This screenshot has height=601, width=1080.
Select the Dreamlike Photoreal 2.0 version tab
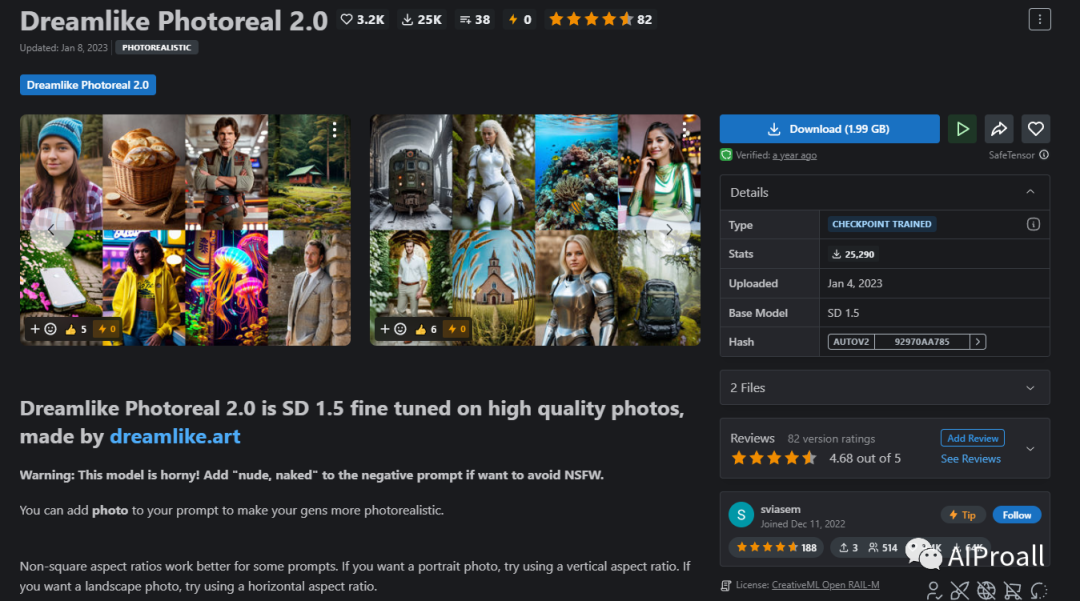(88, 85)
